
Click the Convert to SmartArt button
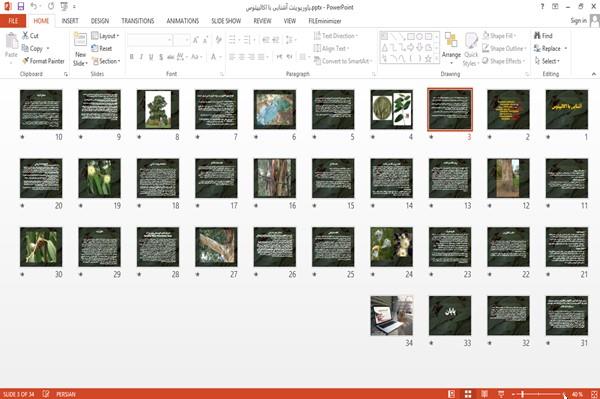(342, 61)
